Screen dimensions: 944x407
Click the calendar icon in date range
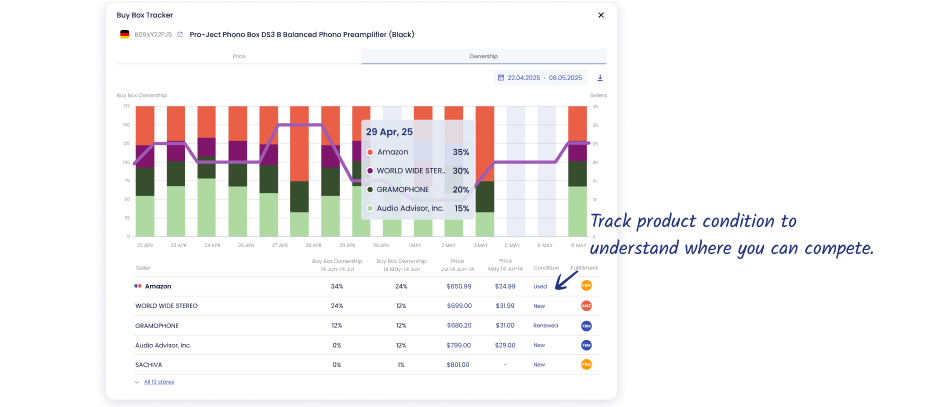pyautogui.click(x=501, y=78)
